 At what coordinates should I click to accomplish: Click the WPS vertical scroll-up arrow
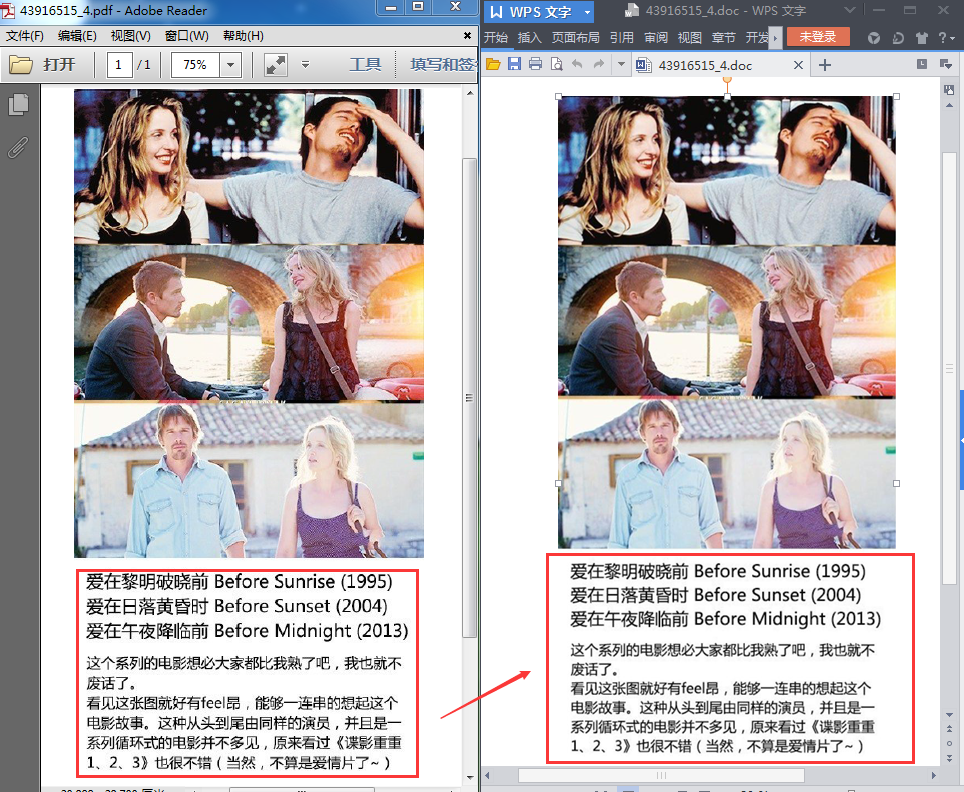click(949, 106)
